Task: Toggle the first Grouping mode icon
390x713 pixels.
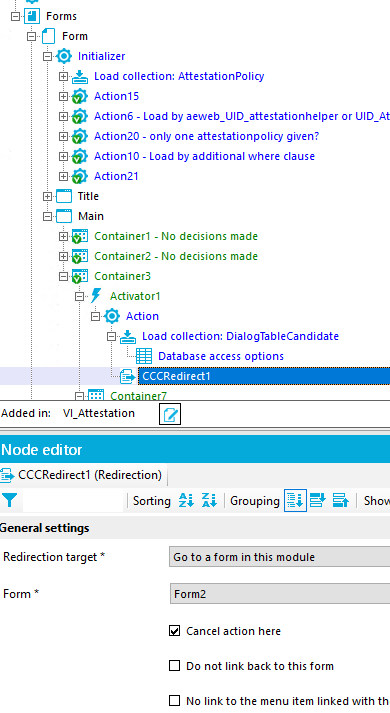Action: [295, 501]
